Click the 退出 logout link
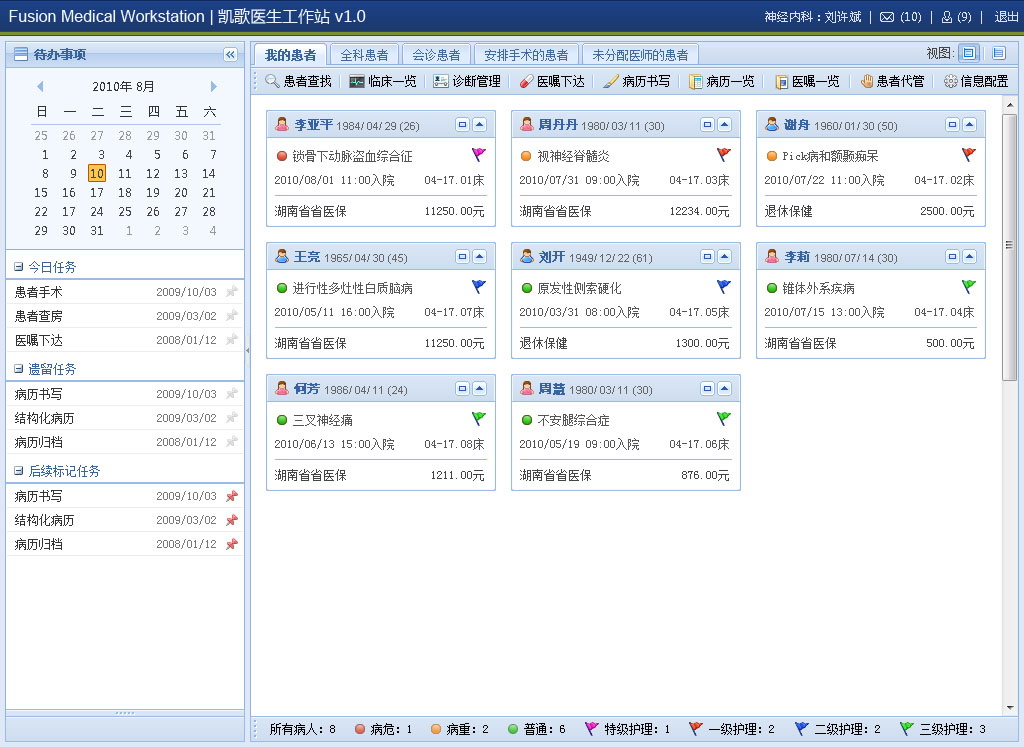 click(1006, 17)
